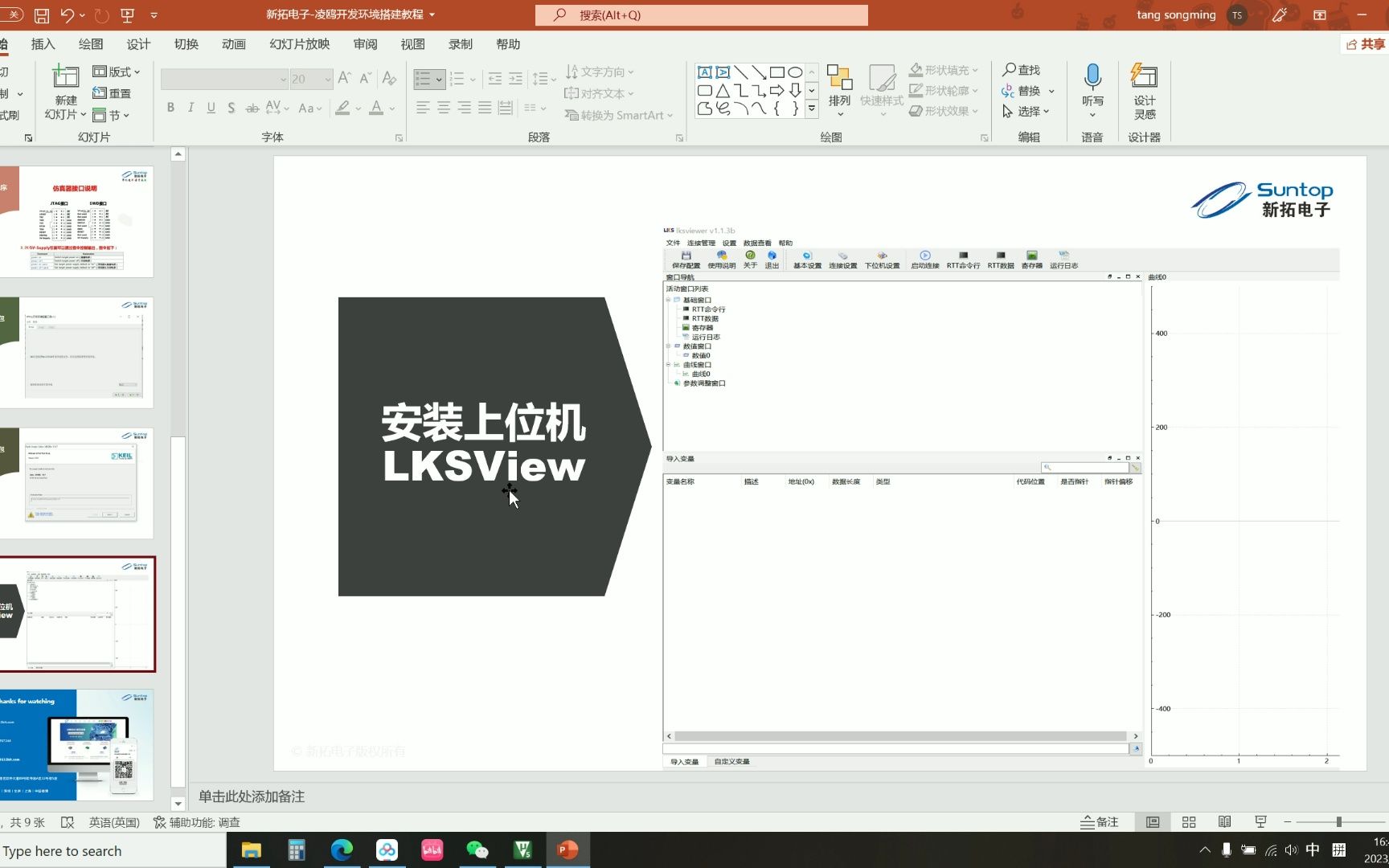The image size is (1389, 868).
Task: Open the Review tab
Action: click(x=366, y=44)
